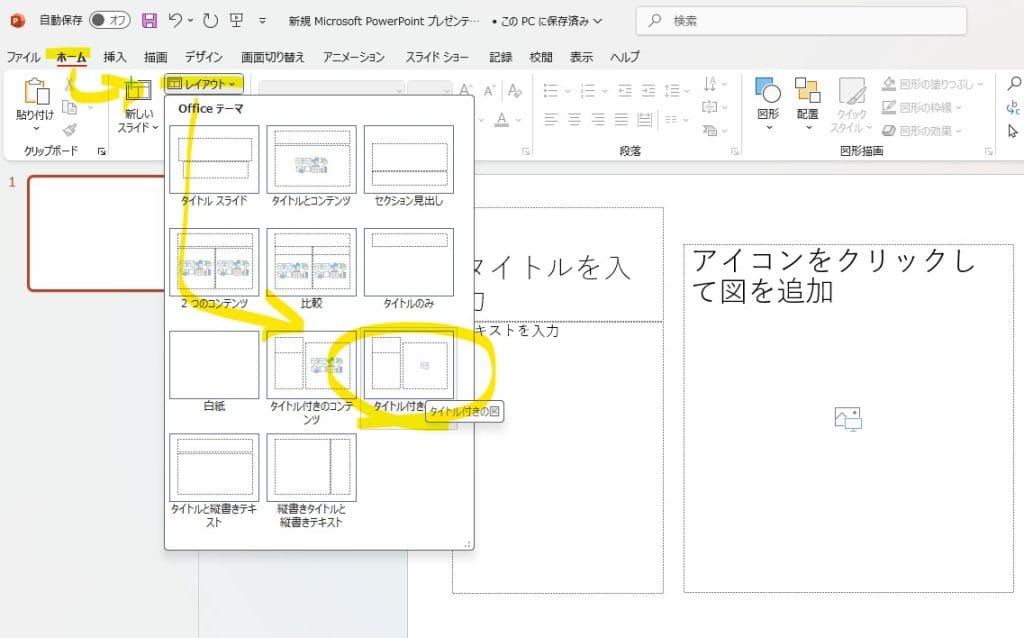The image size is (1024, 638).
Task: Expand the 図形の枠線 dropdown arrow
Action: [x=959, y=107]
